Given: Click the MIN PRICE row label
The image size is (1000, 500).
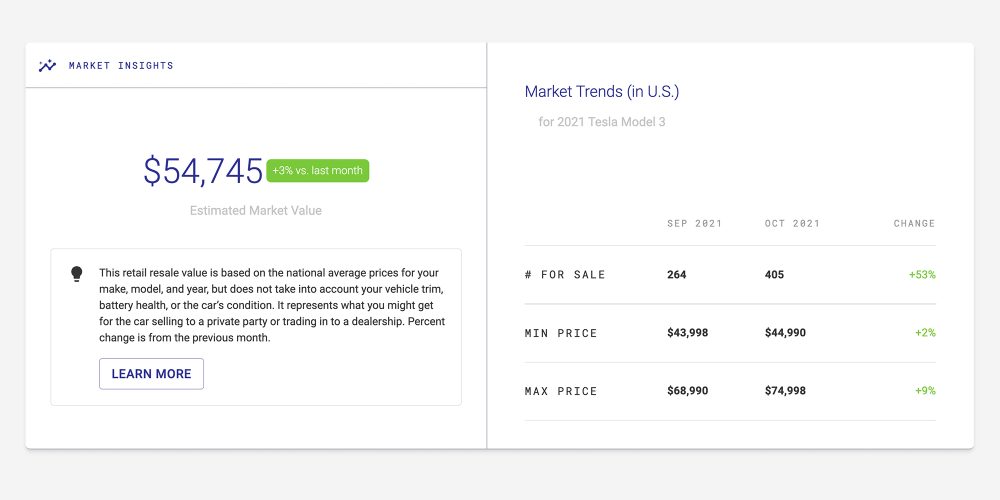Looking at the screenshot, I should coord(561,333).
